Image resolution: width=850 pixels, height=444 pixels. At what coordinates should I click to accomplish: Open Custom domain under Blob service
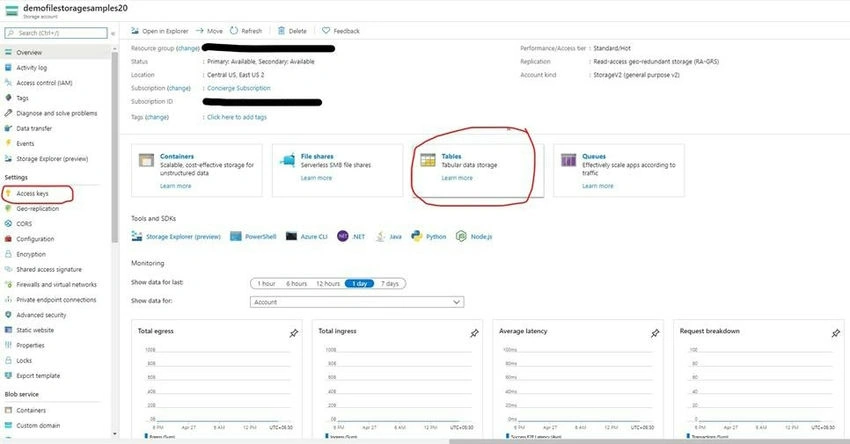coord(38,425)
